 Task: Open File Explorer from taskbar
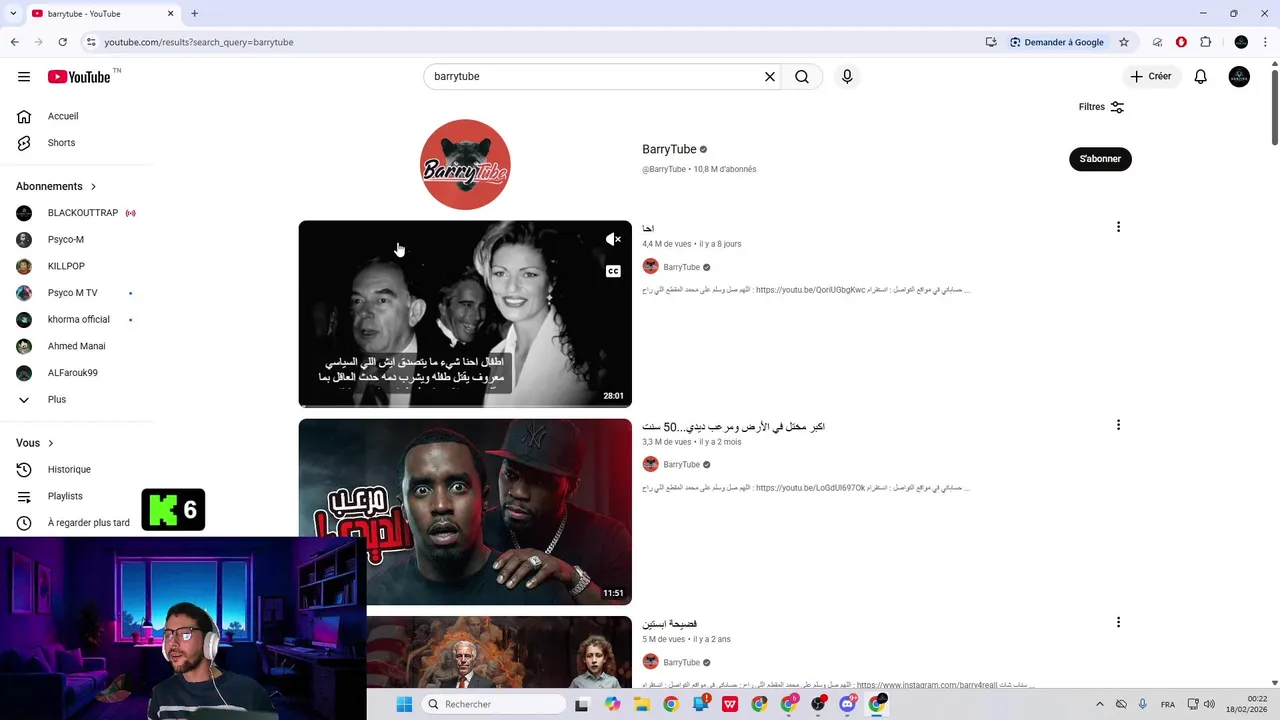point(642,704)
